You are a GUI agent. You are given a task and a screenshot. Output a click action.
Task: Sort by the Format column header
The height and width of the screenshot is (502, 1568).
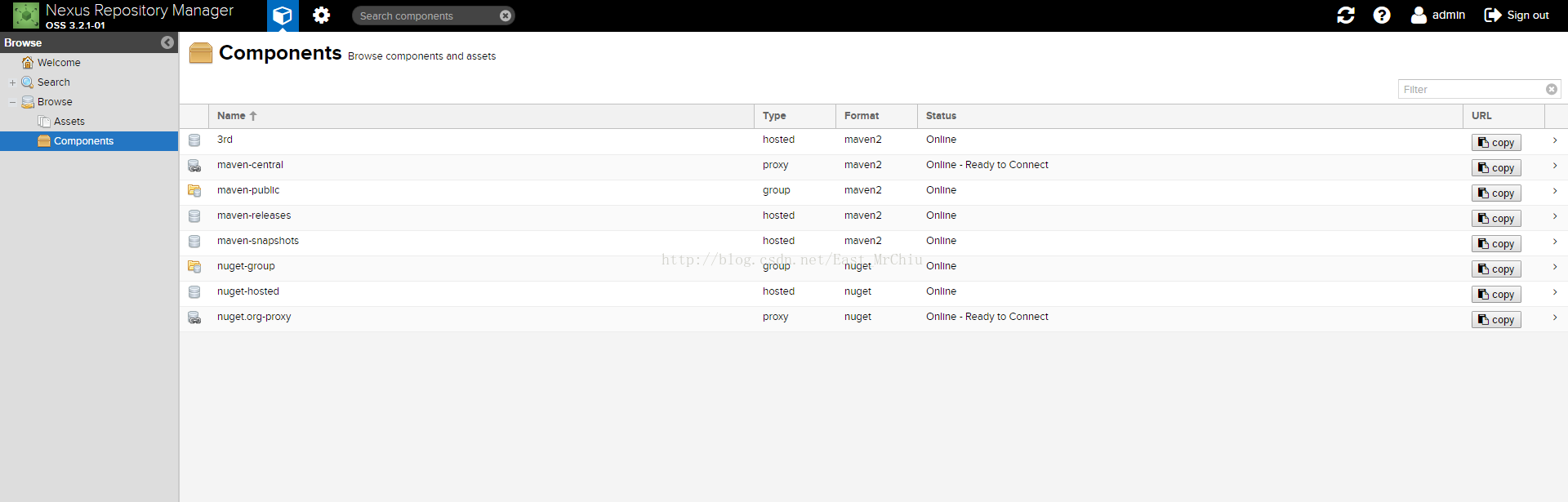coord(876,116)
